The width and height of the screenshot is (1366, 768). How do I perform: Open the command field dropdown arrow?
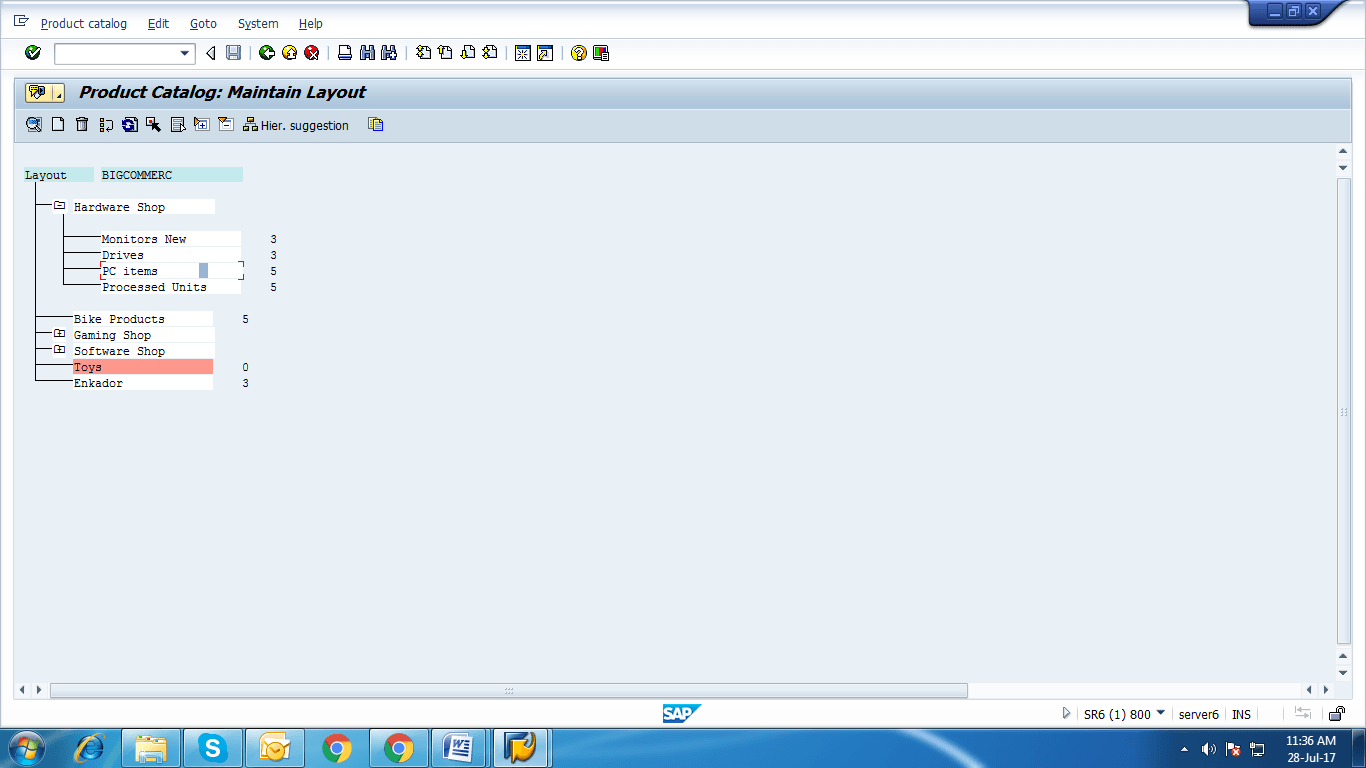[185, 53]
